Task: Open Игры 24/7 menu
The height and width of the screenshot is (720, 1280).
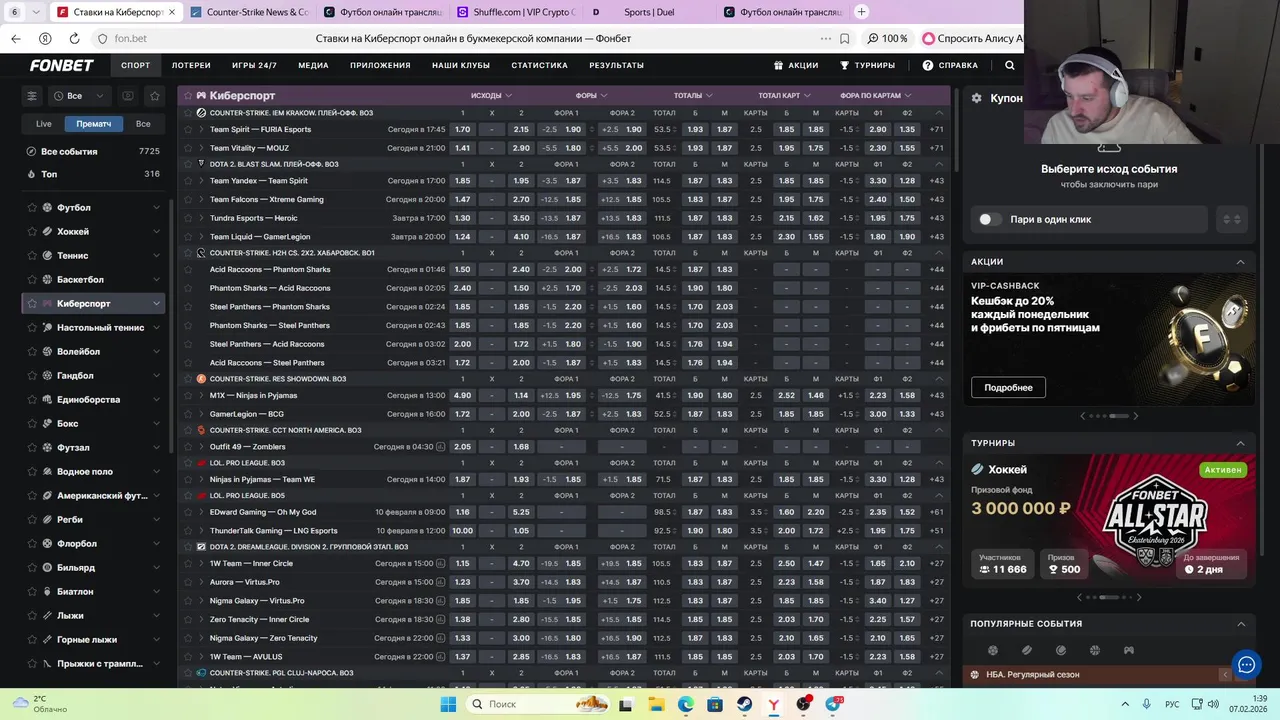Action: tap(254, 65)
